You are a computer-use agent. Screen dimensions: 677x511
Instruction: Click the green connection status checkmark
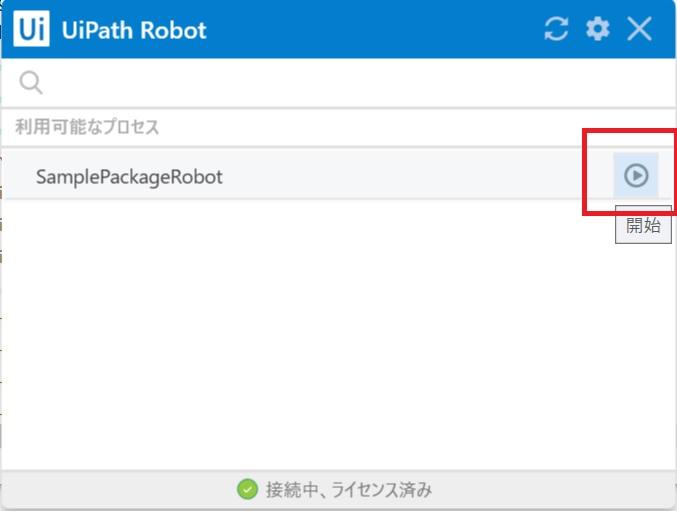[x=247, y=489]
